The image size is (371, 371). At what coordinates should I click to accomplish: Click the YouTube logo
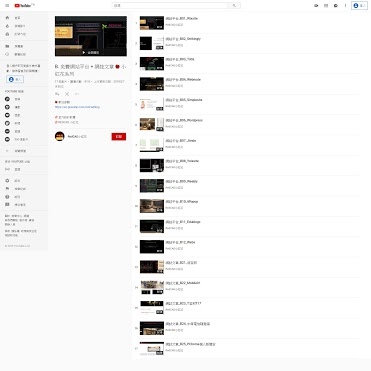[x=24, y=6]
